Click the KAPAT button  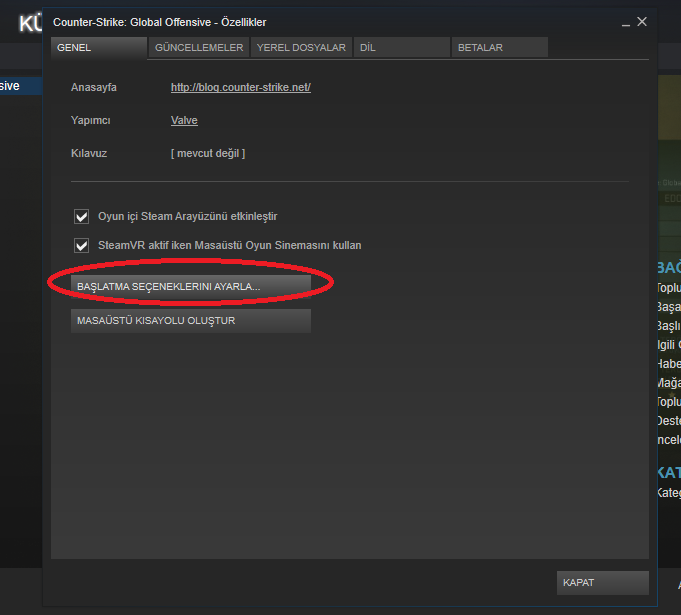[x=602, y=582]
